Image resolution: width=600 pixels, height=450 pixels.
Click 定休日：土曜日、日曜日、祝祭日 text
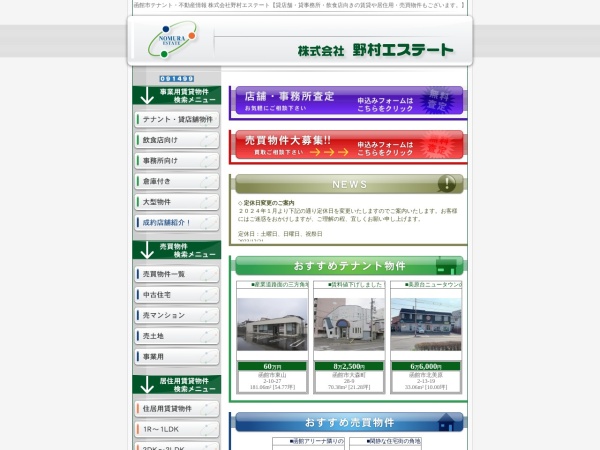(280, 233)
